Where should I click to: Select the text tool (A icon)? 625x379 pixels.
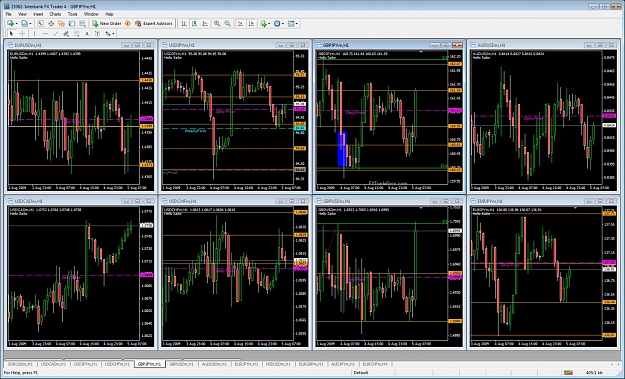[87, 33]
